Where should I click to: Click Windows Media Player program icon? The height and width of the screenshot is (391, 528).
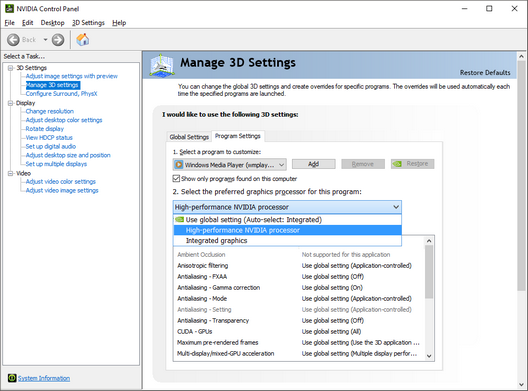(178, 165)
